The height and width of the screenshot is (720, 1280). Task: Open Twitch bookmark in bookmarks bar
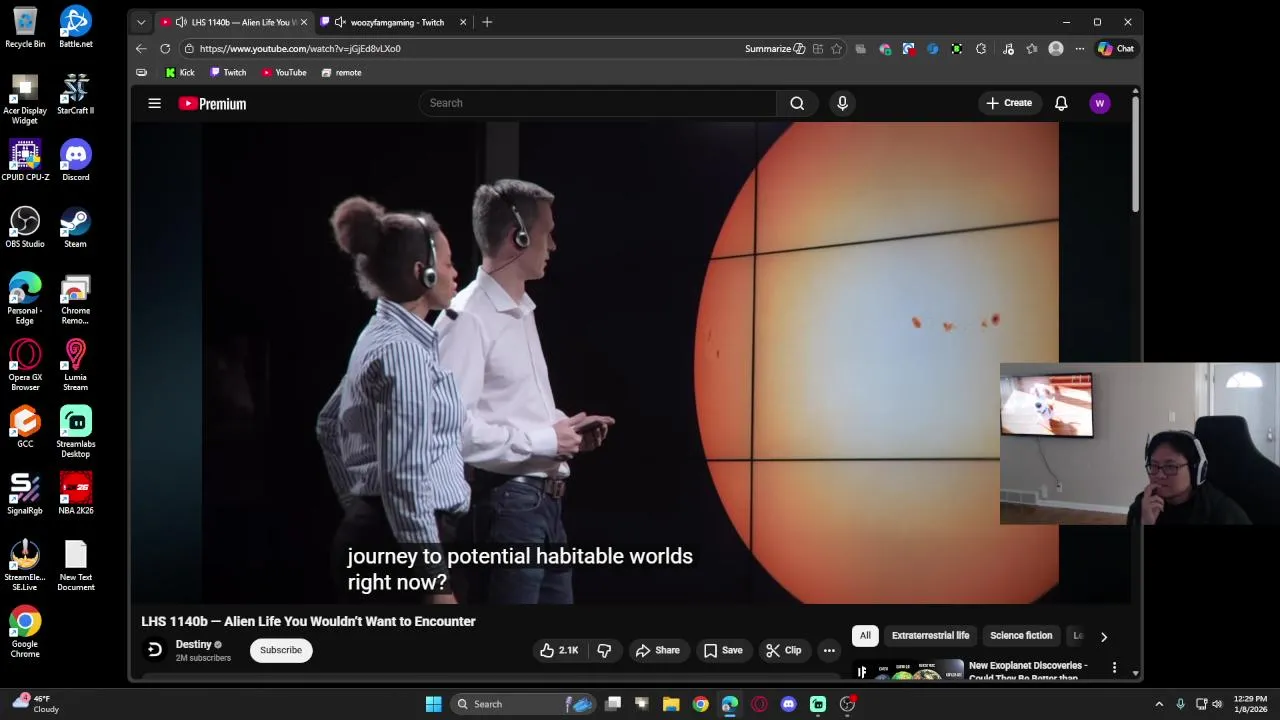[228, 72]
